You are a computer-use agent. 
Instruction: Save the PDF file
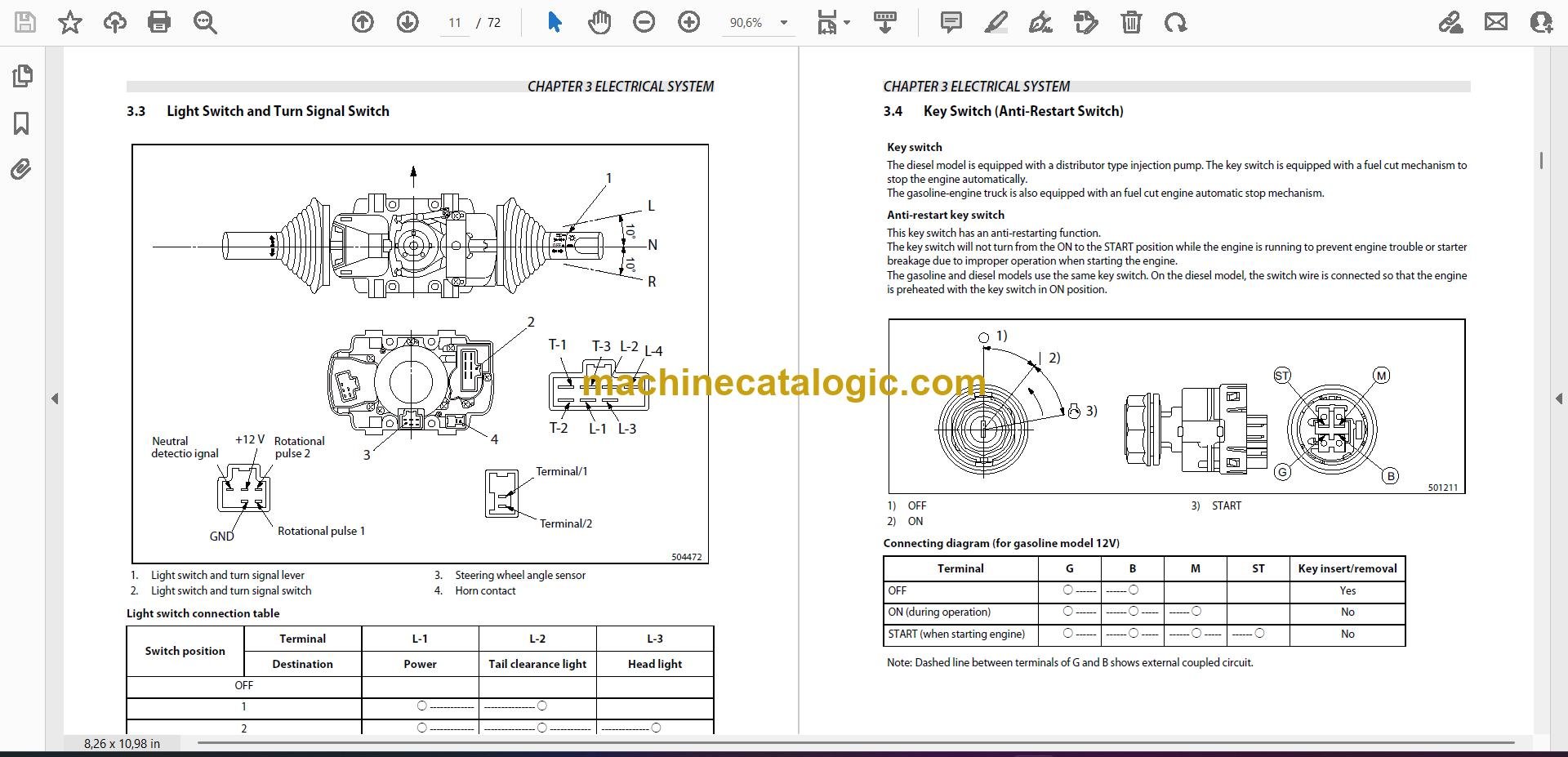coord(25,22)
